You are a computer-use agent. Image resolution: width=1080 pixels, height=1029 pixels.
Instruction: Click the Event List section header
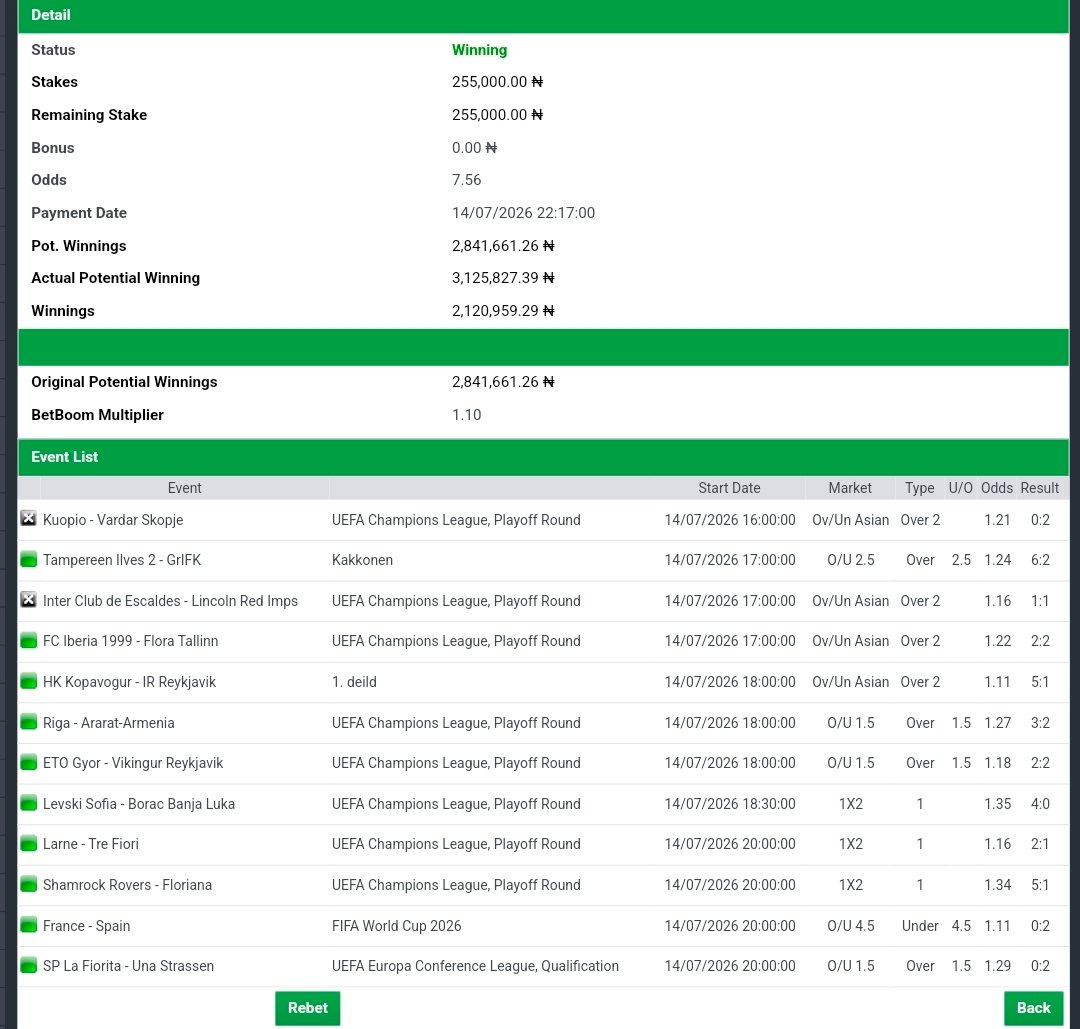pyautogui.click(x=543, y=457)
